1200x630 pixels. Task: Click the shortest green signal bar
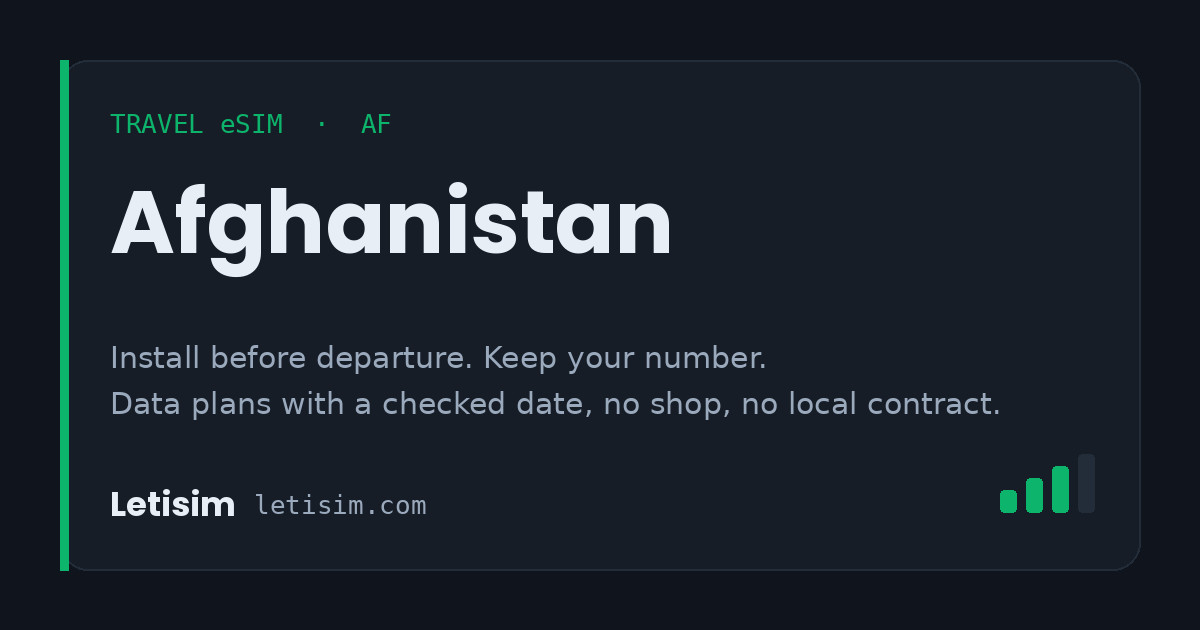(x=1008, y=501)
